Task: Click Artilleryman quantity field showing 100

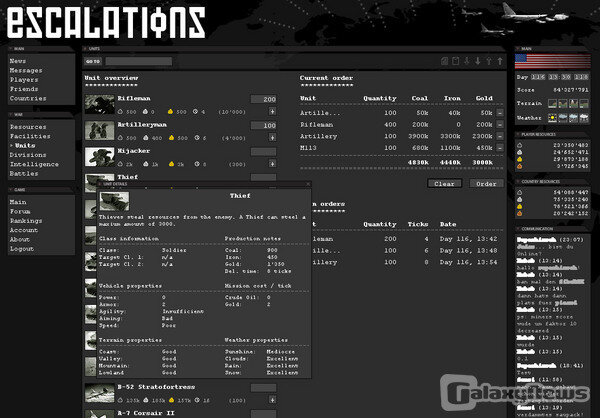Action: pos(263,125)
